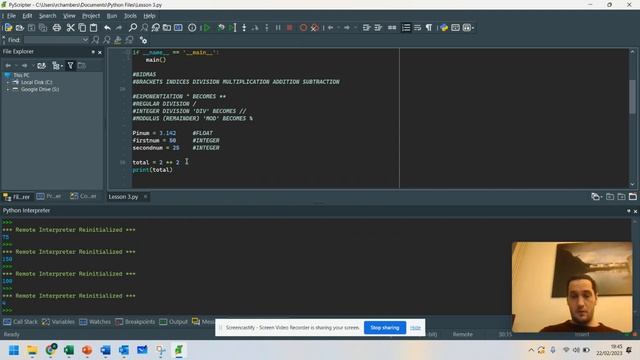Select This PC in File Explorer
Image resolution: width=640 pixels, height=360 pixels.
point(21,75)
